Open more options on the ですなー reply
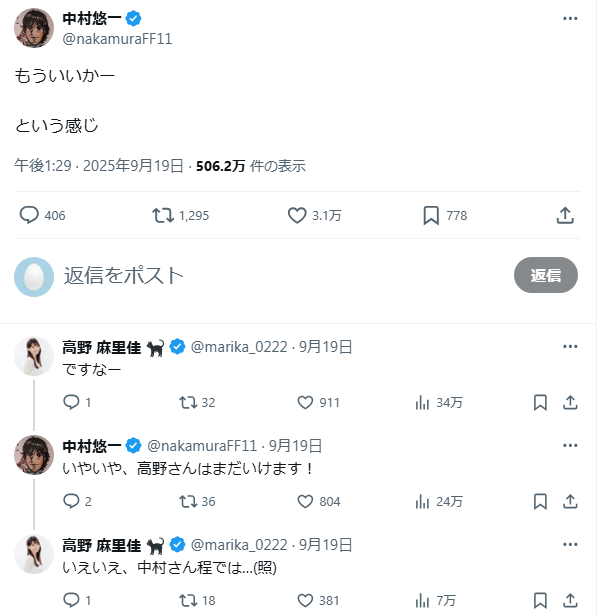This screenshot has width=602, height=616. coord(570,347)
